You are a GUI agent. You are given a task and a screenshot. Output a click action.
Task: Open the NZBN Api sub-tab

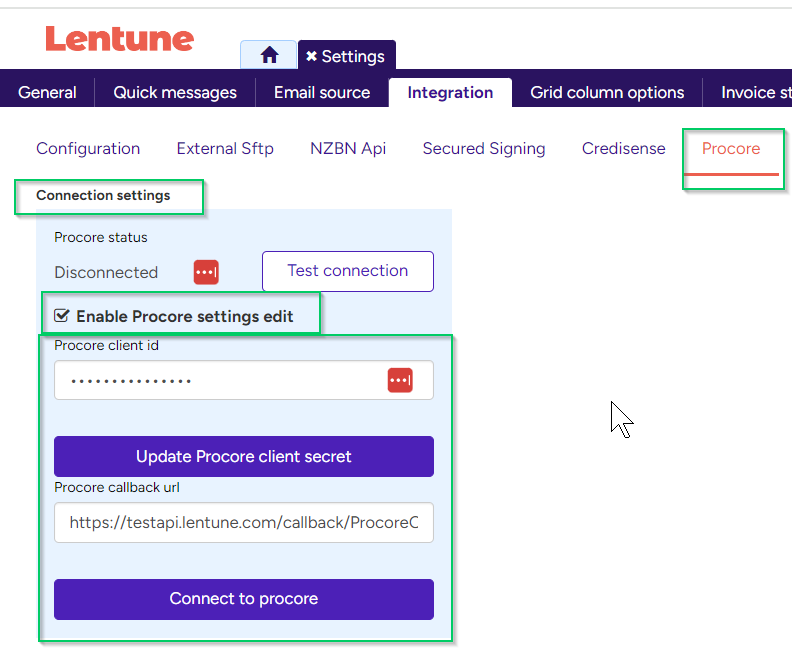click(348, 149)
